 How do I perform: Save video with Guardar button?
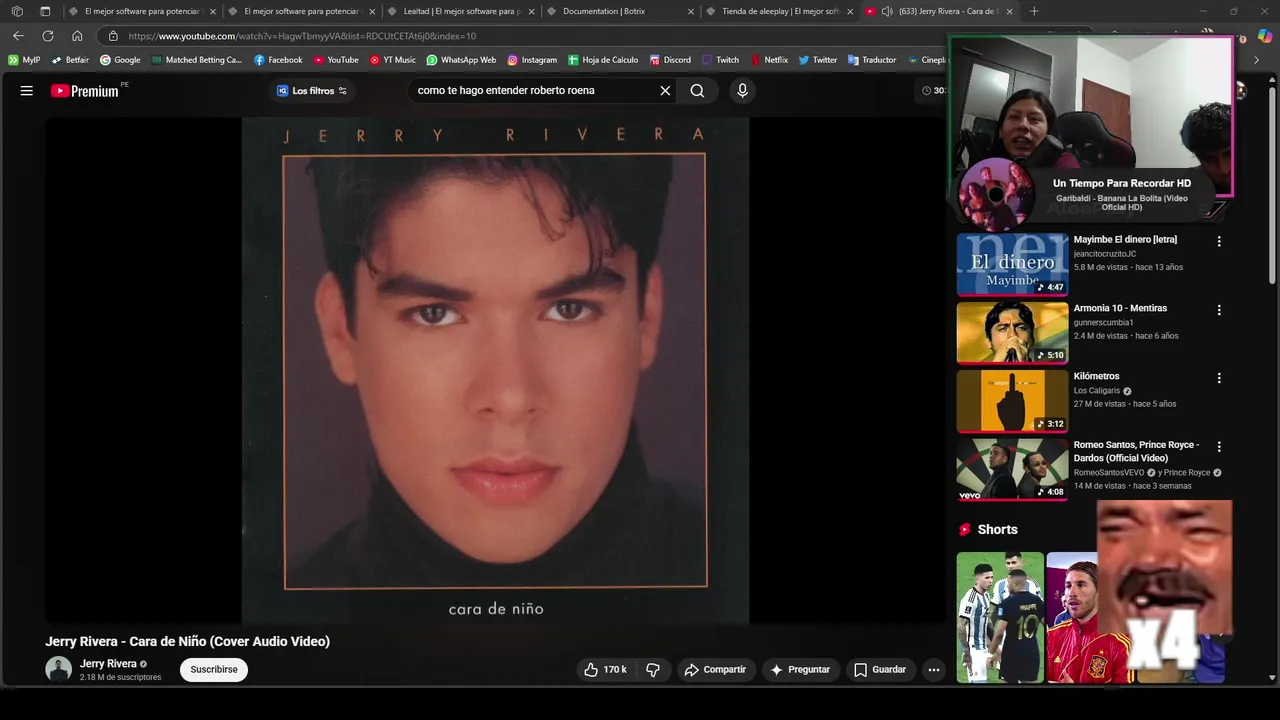pyautogui.click(x=880, y=670)
